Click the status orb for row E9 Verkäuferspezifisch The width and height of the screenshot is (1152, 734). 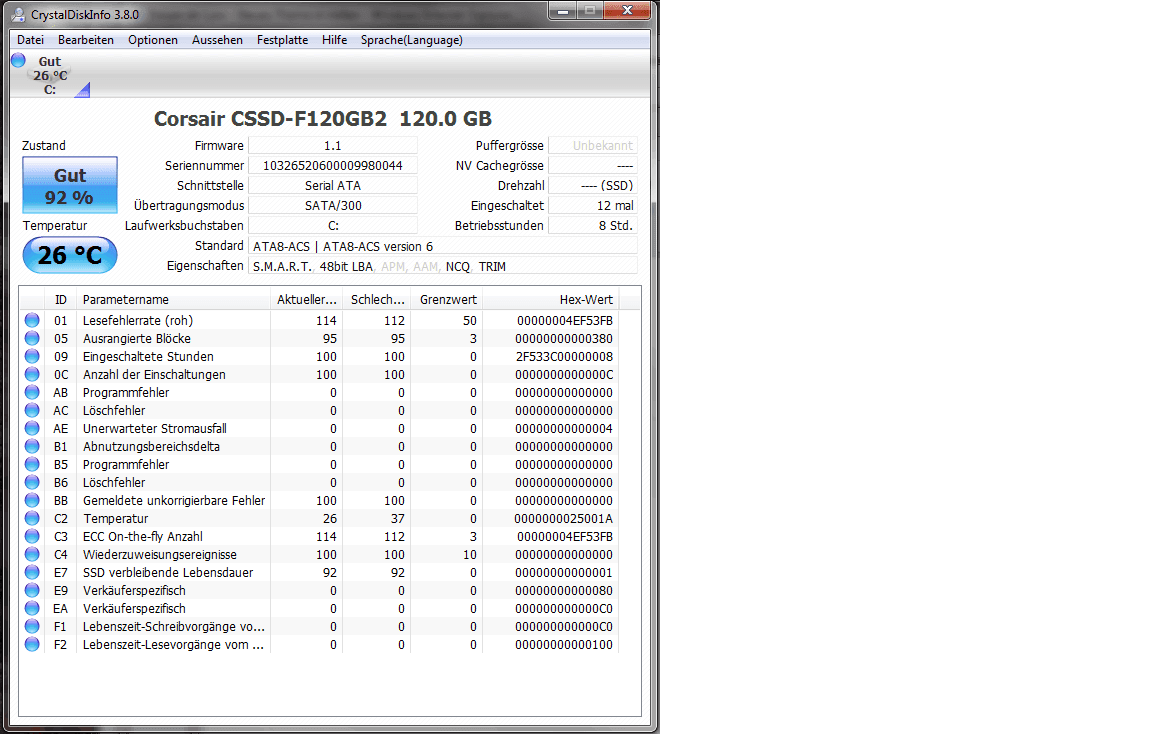click(32, 590)
